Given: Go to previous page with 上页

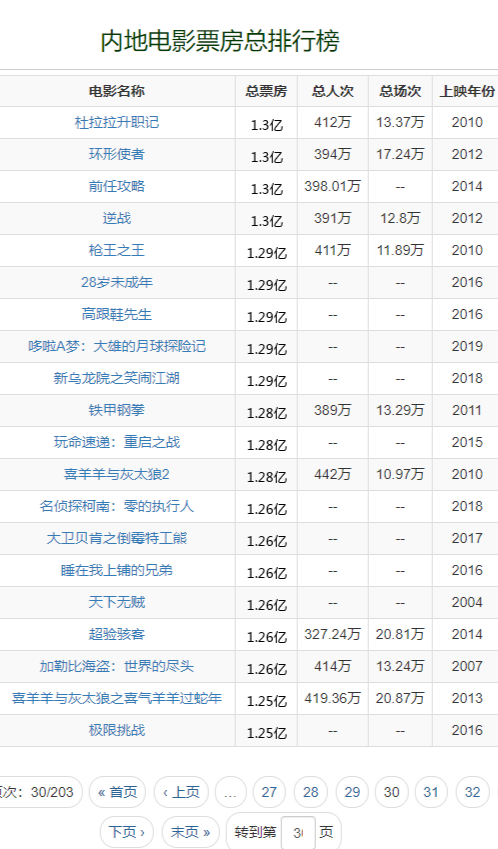Looking at the screenshot, I should click(x=181, y=792).
